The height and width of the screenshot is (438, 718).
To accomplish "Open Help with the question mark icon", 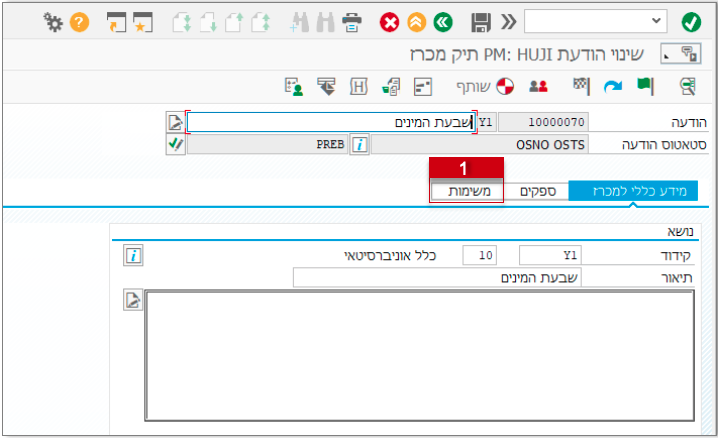I will [79, 21].
